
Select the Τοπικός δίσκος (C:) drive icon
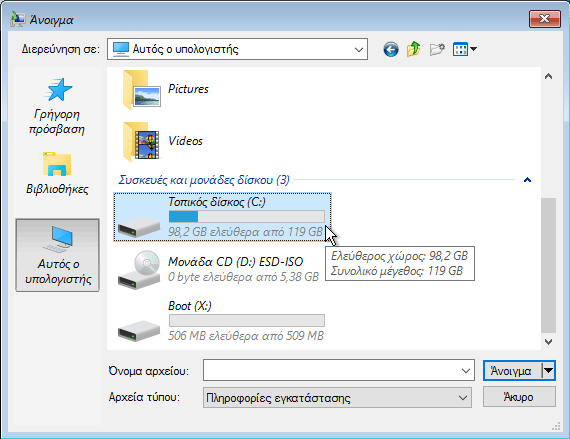pyautogui.click(x=139, y=226)
